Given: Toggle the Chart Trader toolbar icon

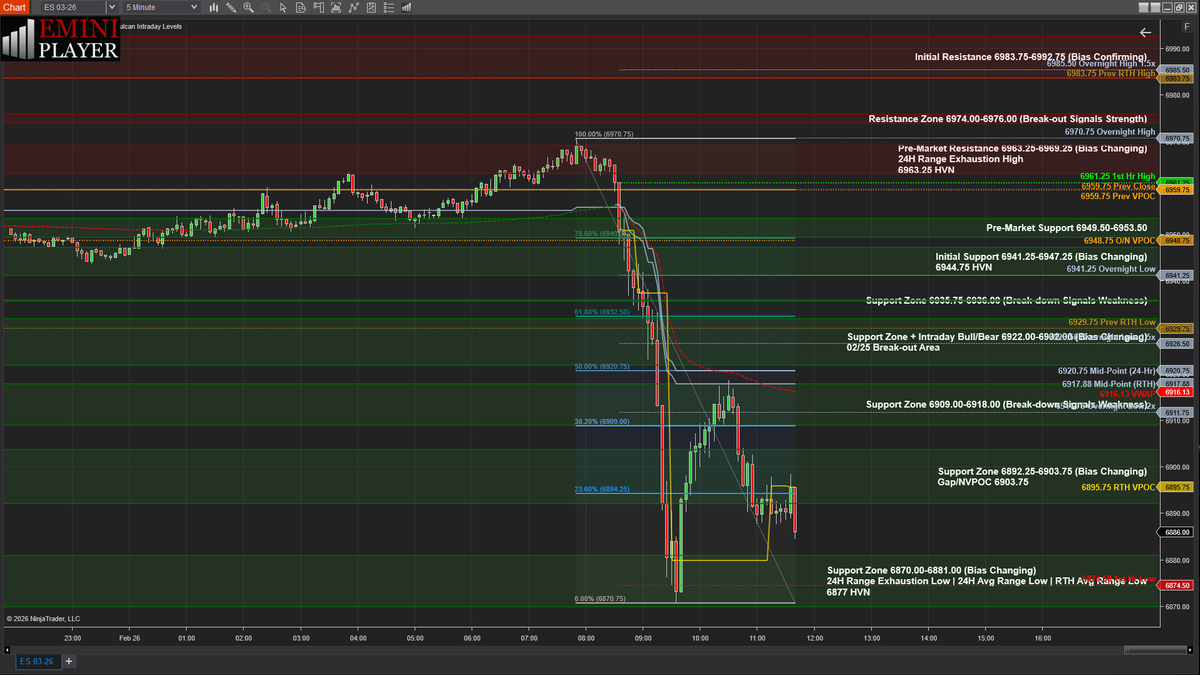Looking at the screenshot, I should tap(318, 7).
